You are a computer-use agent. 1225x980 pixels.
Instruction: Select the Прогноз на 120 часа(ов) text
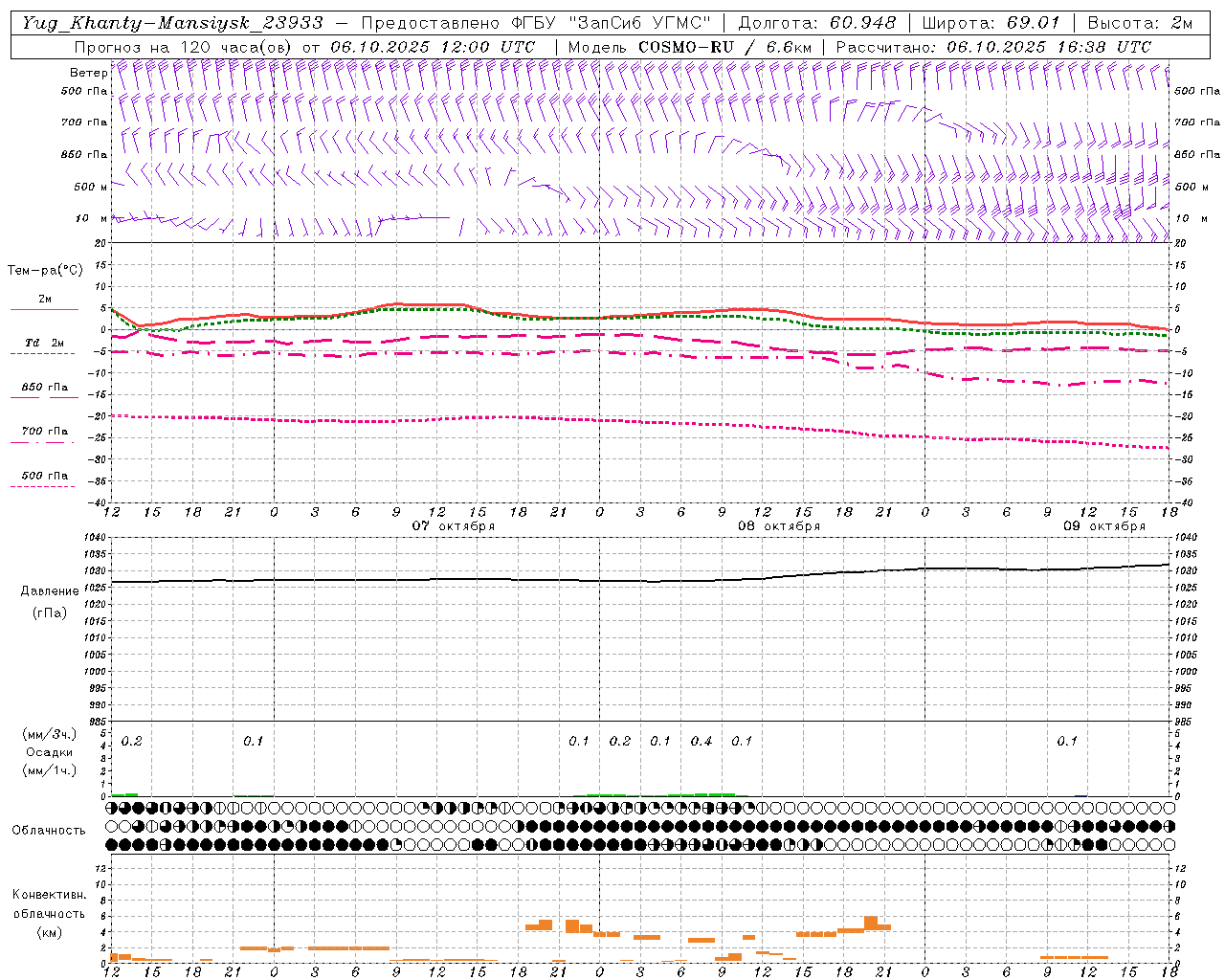click(183, 46)
